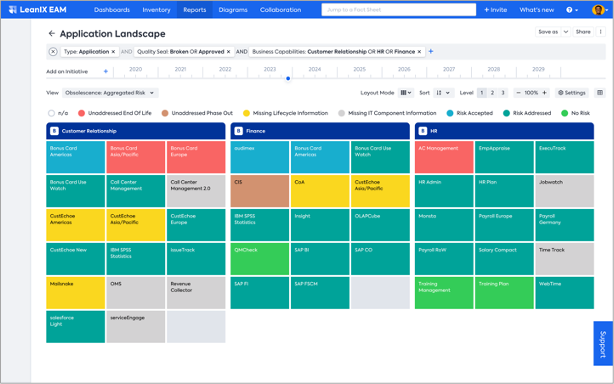Open the Layout Mode dropdown
The image size is (614, 384).
click(x=406, y=93)
